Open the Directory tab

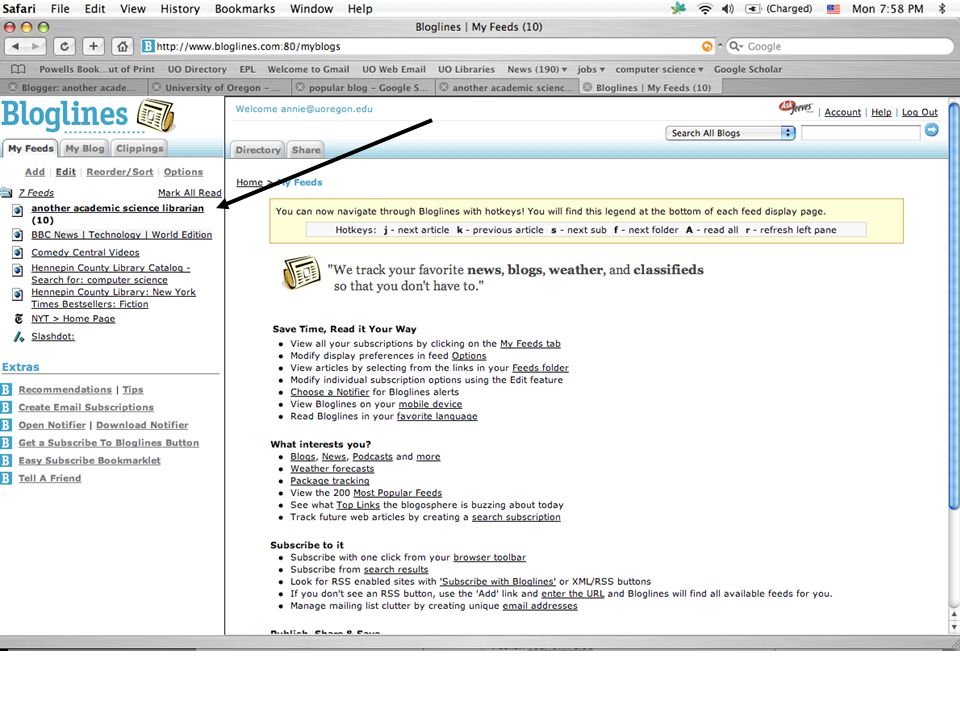(x=257, y=150)
